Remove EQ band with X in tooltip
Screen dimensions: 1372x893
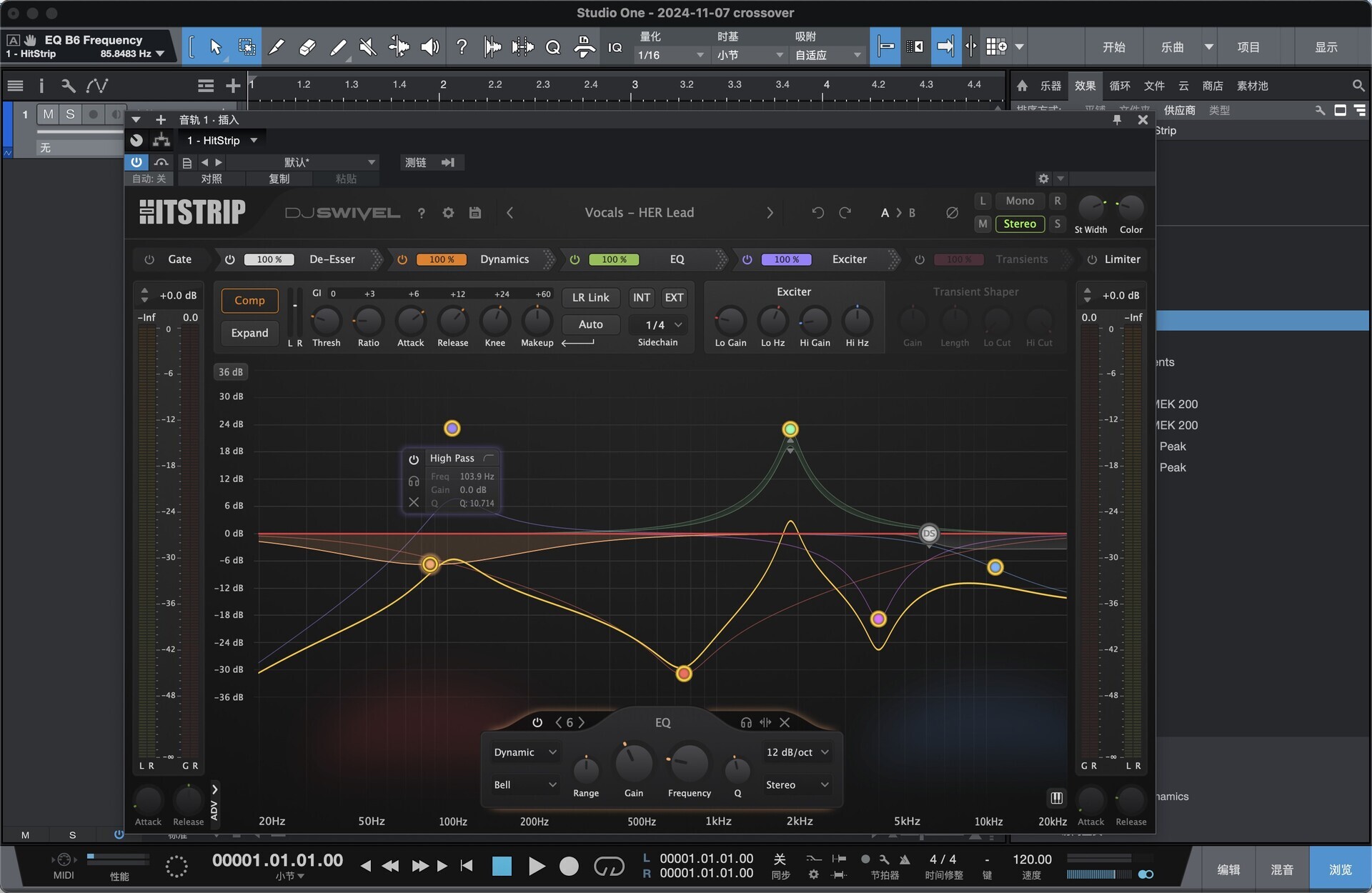coord(414,502)
